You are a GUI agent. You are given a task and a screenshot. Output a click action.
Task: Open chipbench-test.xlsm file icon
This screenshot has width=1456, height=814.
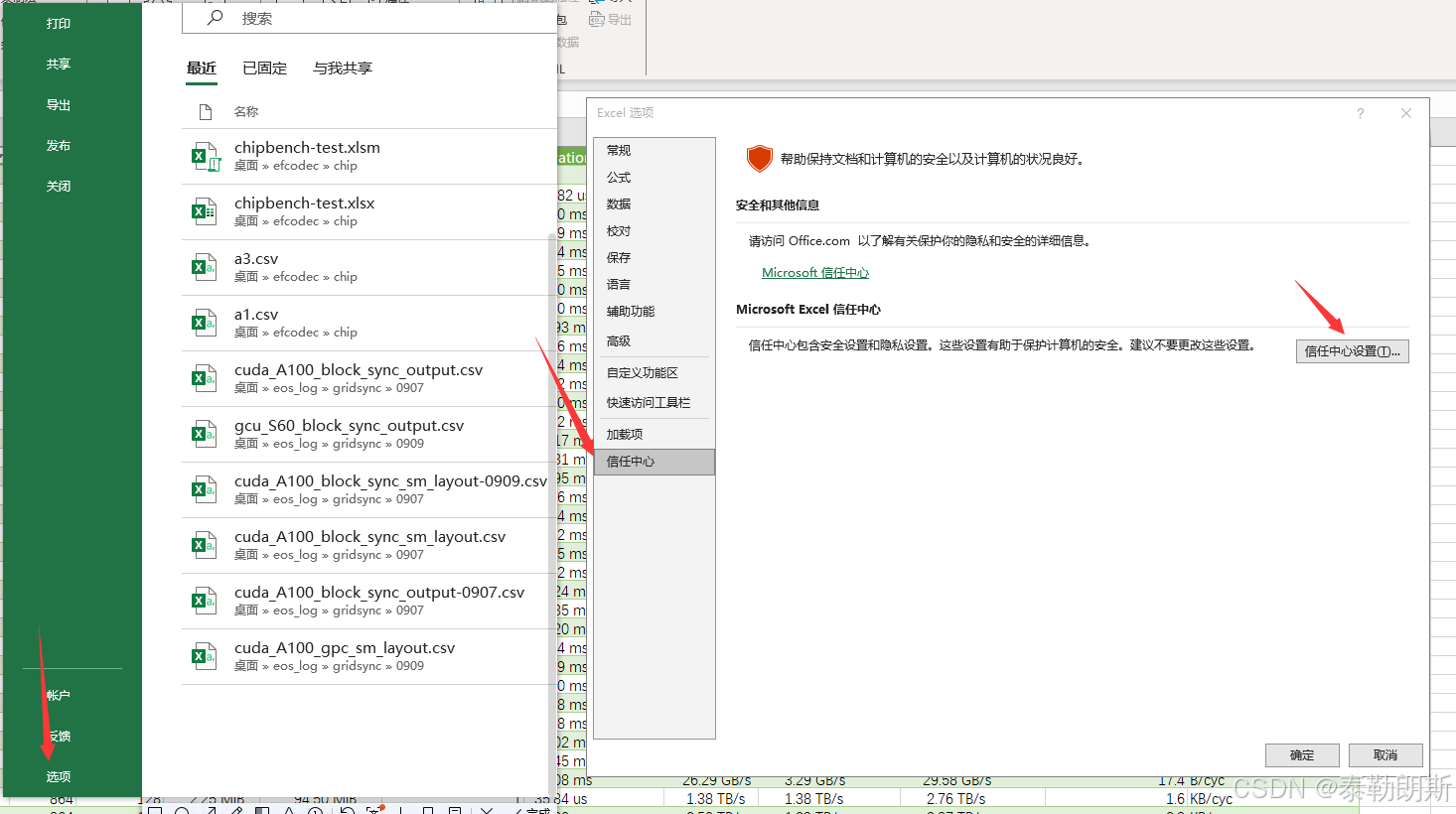205,156
